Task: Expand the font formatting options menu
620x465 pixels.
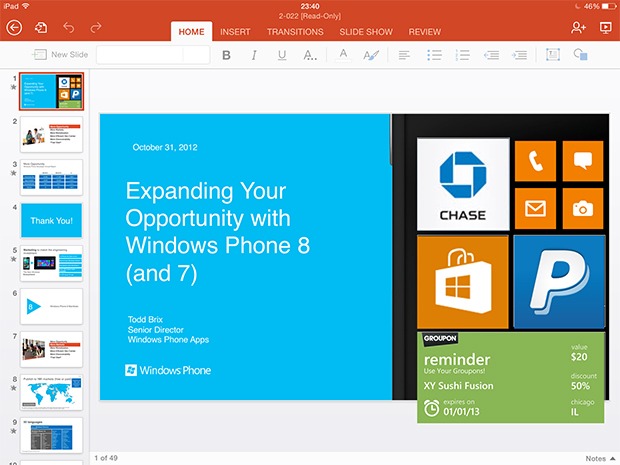Action: 310,55
